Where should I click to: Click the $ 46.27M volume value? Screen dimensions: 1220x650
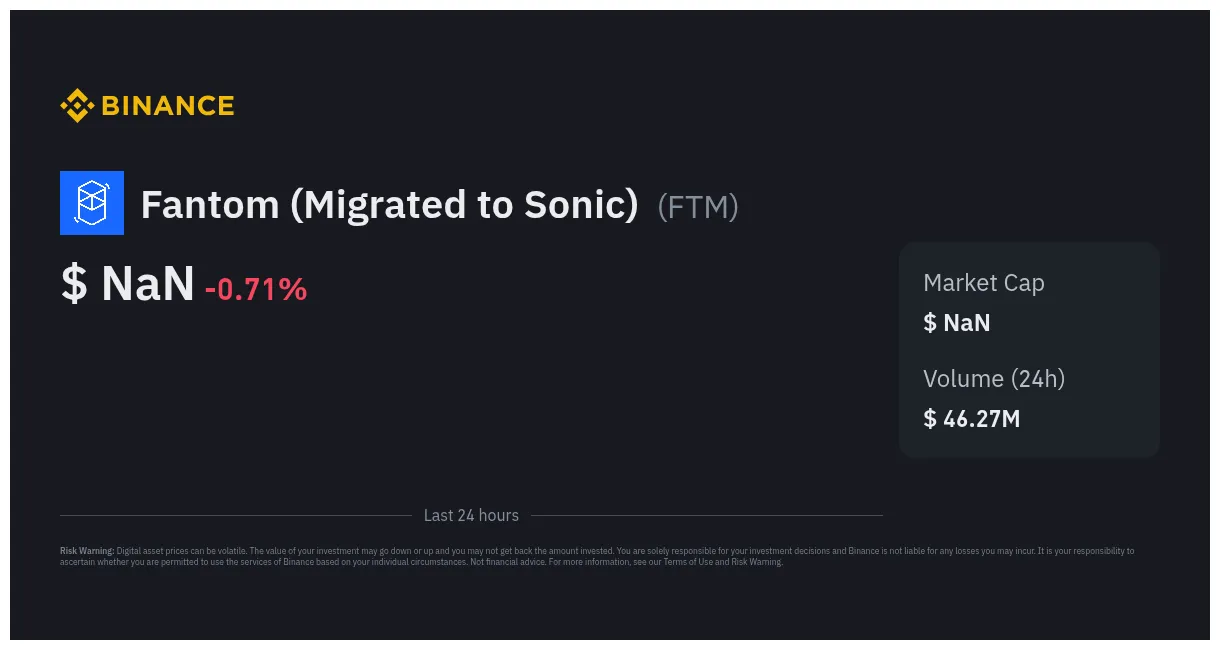[971, 419]
